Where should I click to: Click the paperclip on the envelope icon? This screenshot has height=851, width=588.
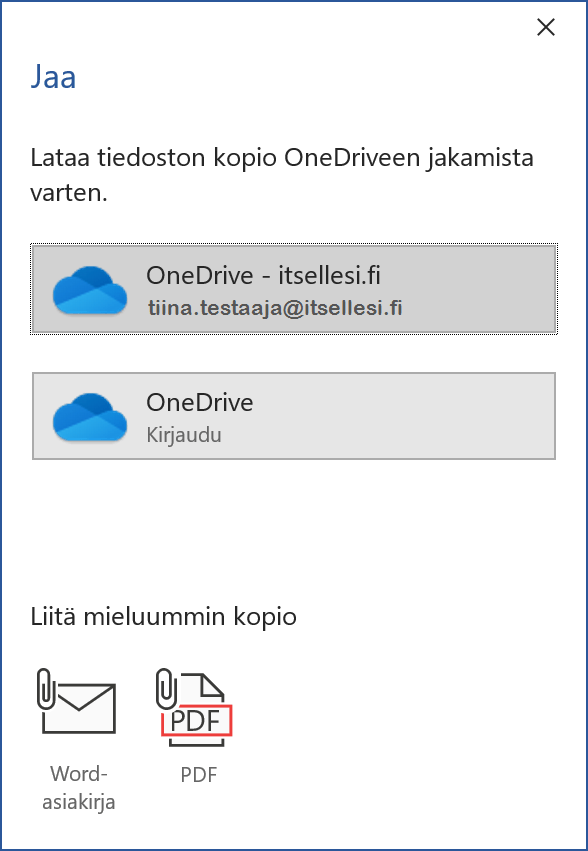47,689
